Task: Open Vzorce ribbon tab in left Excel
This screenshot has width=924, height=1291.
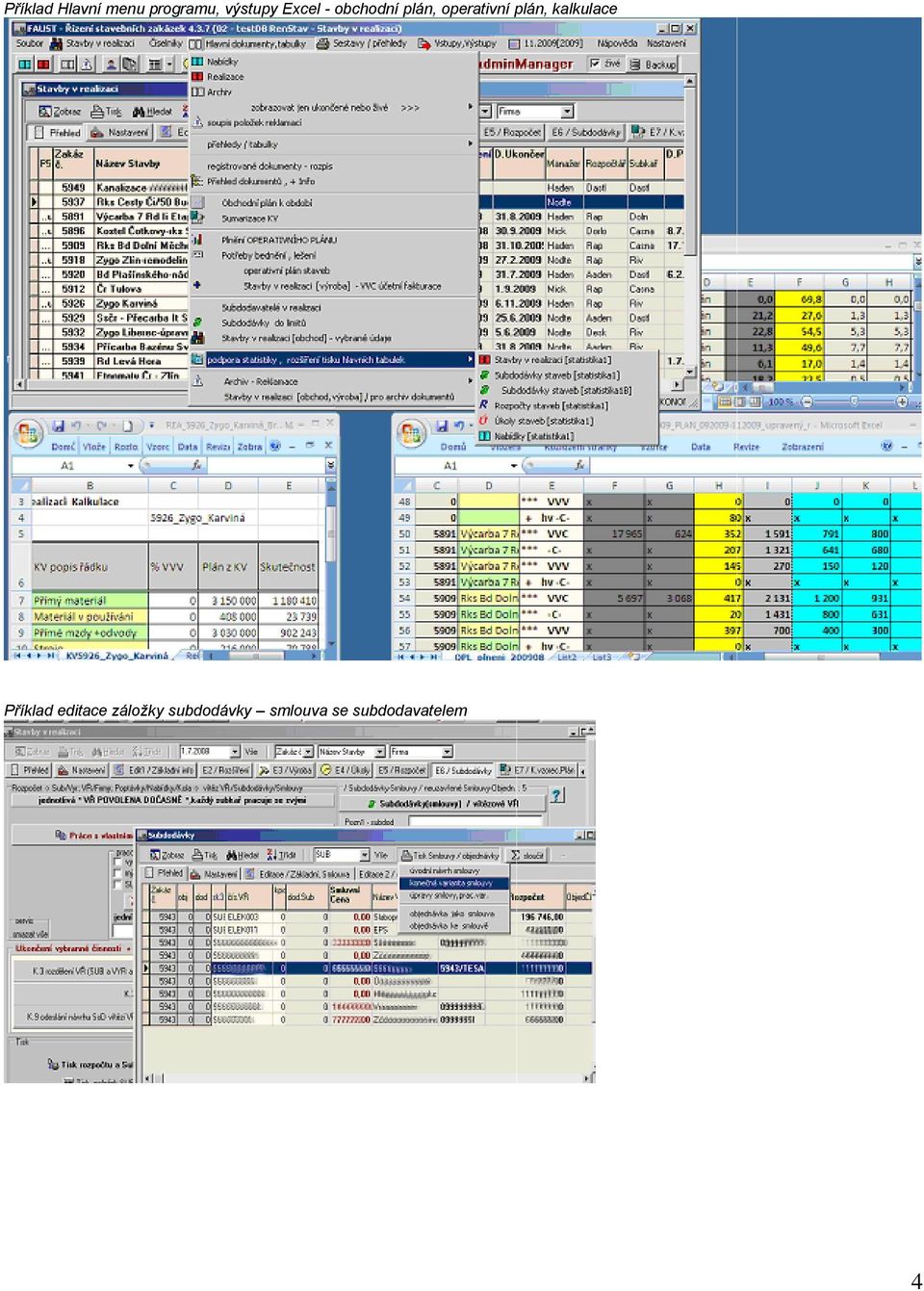Action: (156, 447)
